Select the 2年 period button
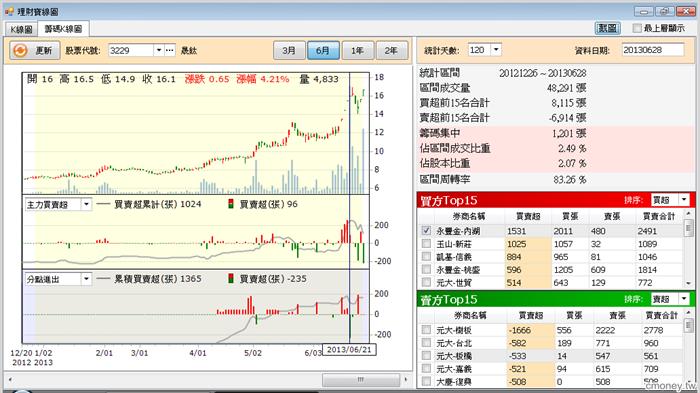Viewport: 700px width, 393px height. click(392, 50)
